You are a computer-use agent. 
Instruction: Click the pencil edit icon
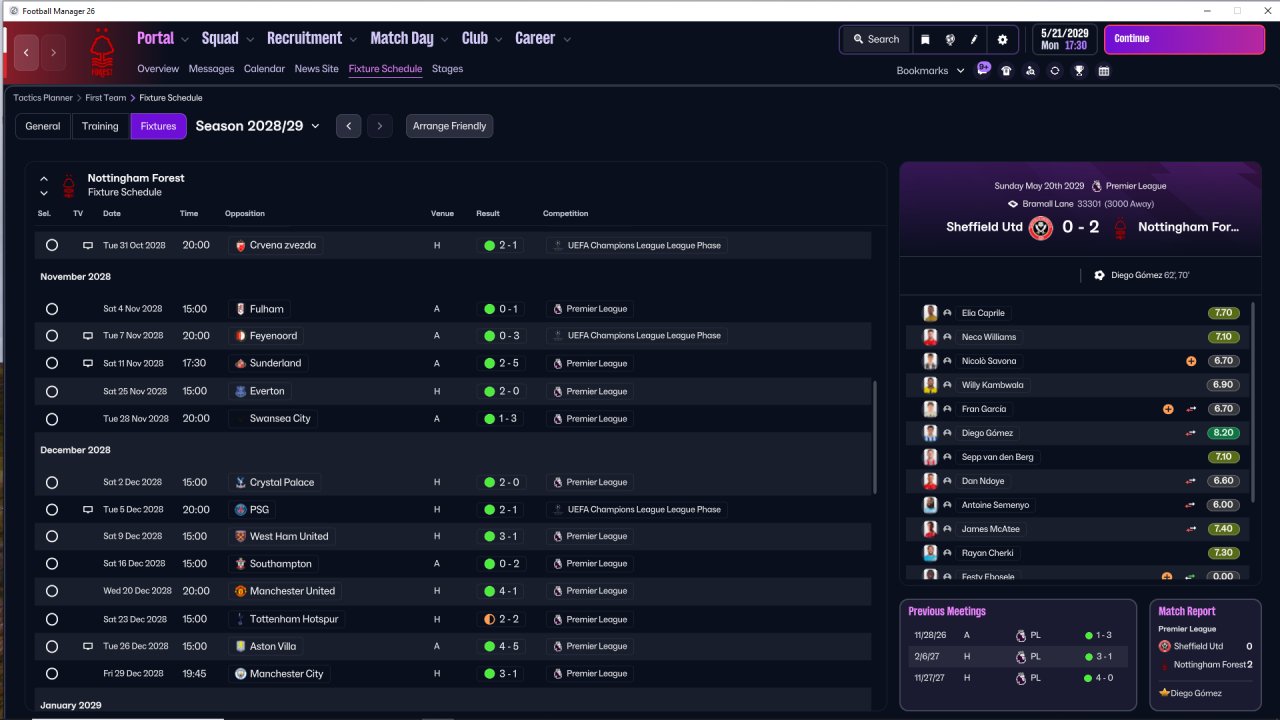[974, 40]
